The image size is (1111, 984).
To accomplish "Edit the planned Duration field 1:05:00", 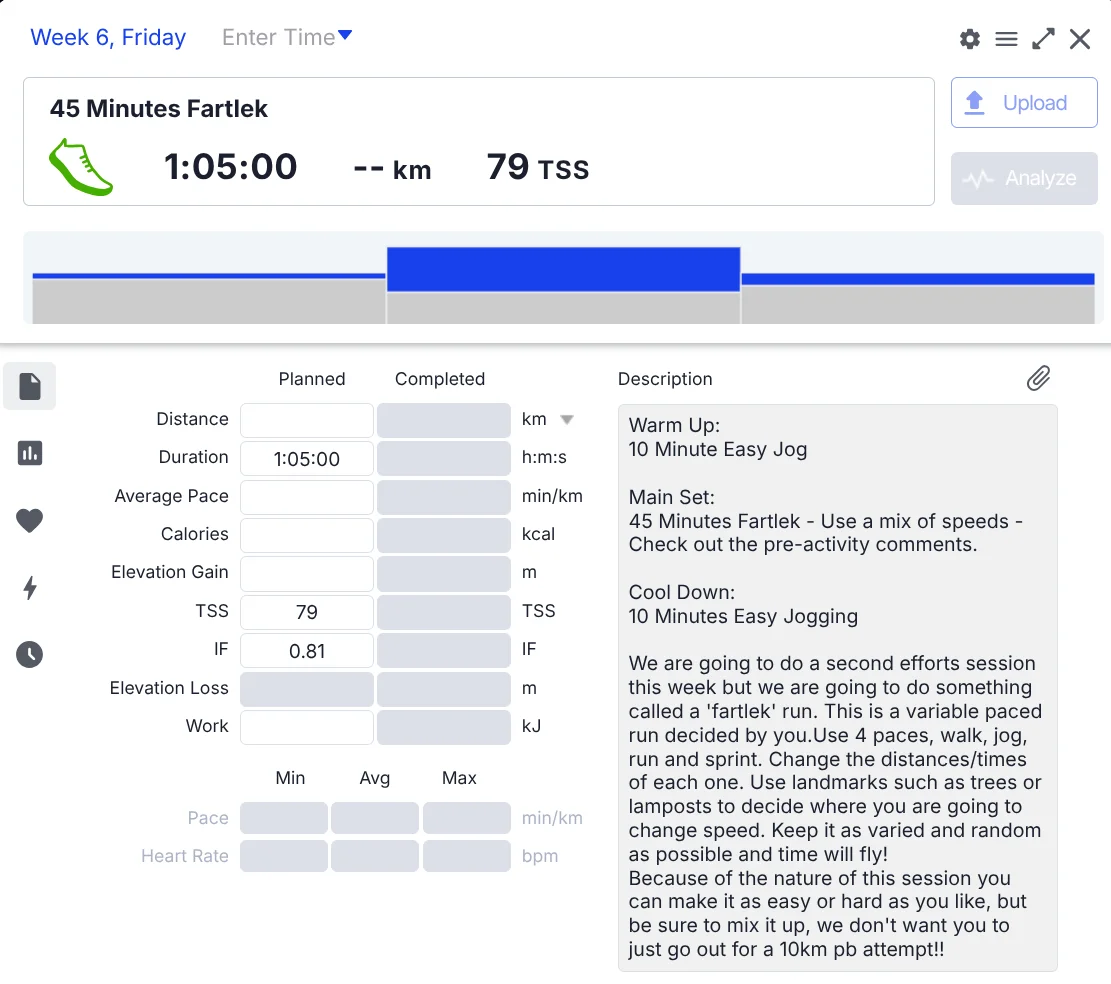I will (307, 459).
